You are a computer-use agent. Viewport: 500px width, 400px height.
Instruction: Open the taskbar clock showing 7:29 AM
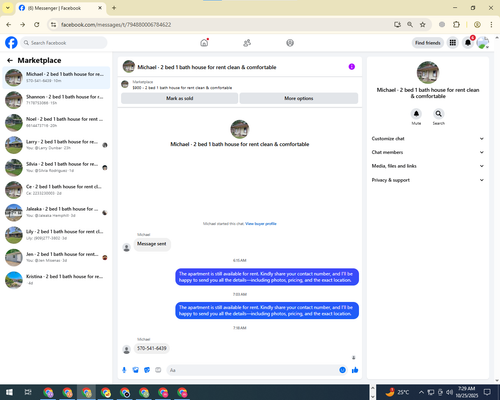pyautogui.click(x=466, y=392)
